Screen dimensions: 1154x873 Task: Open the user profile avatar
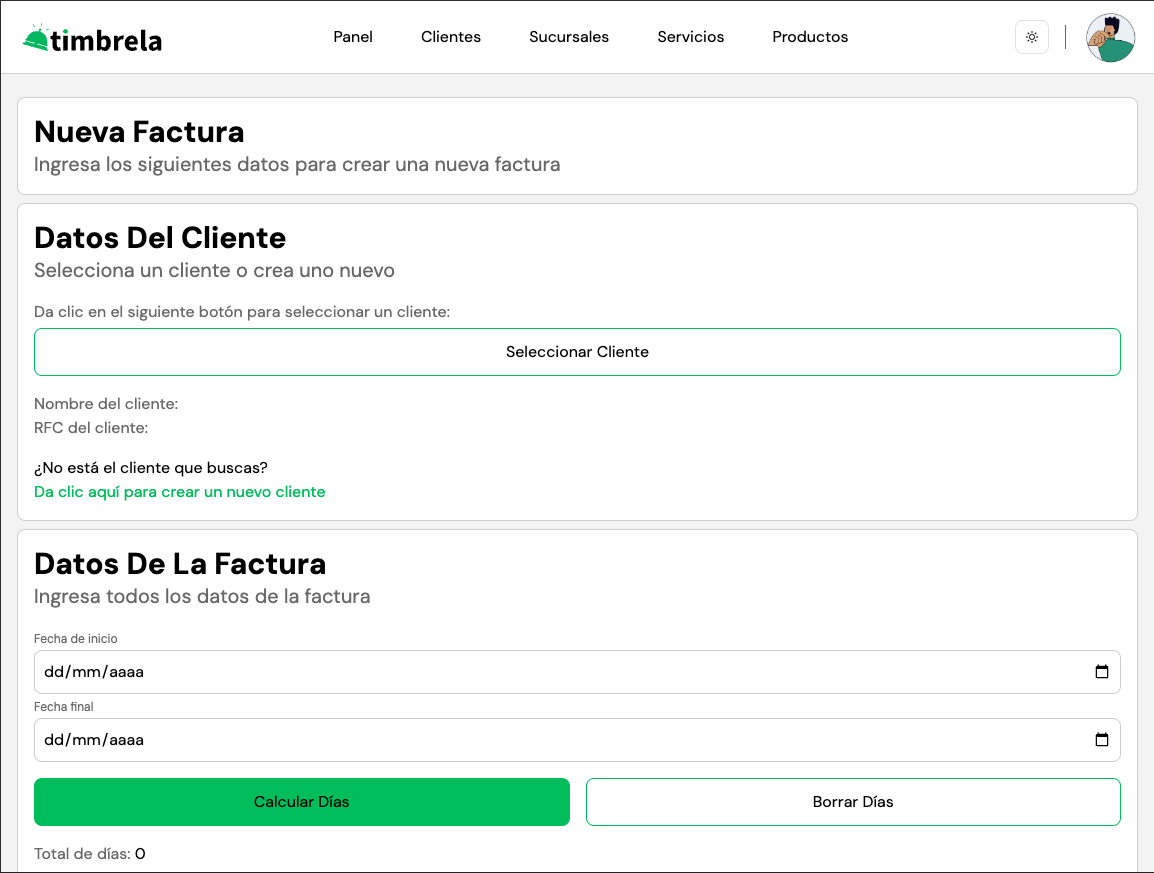point(1110,38)
